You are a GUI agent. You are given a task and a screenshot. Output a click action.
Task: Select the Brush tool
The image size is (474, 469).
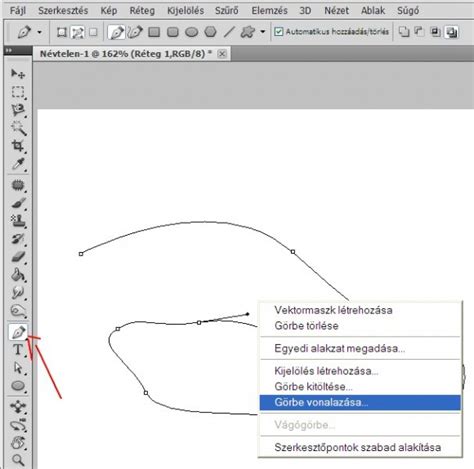[18, 203]
